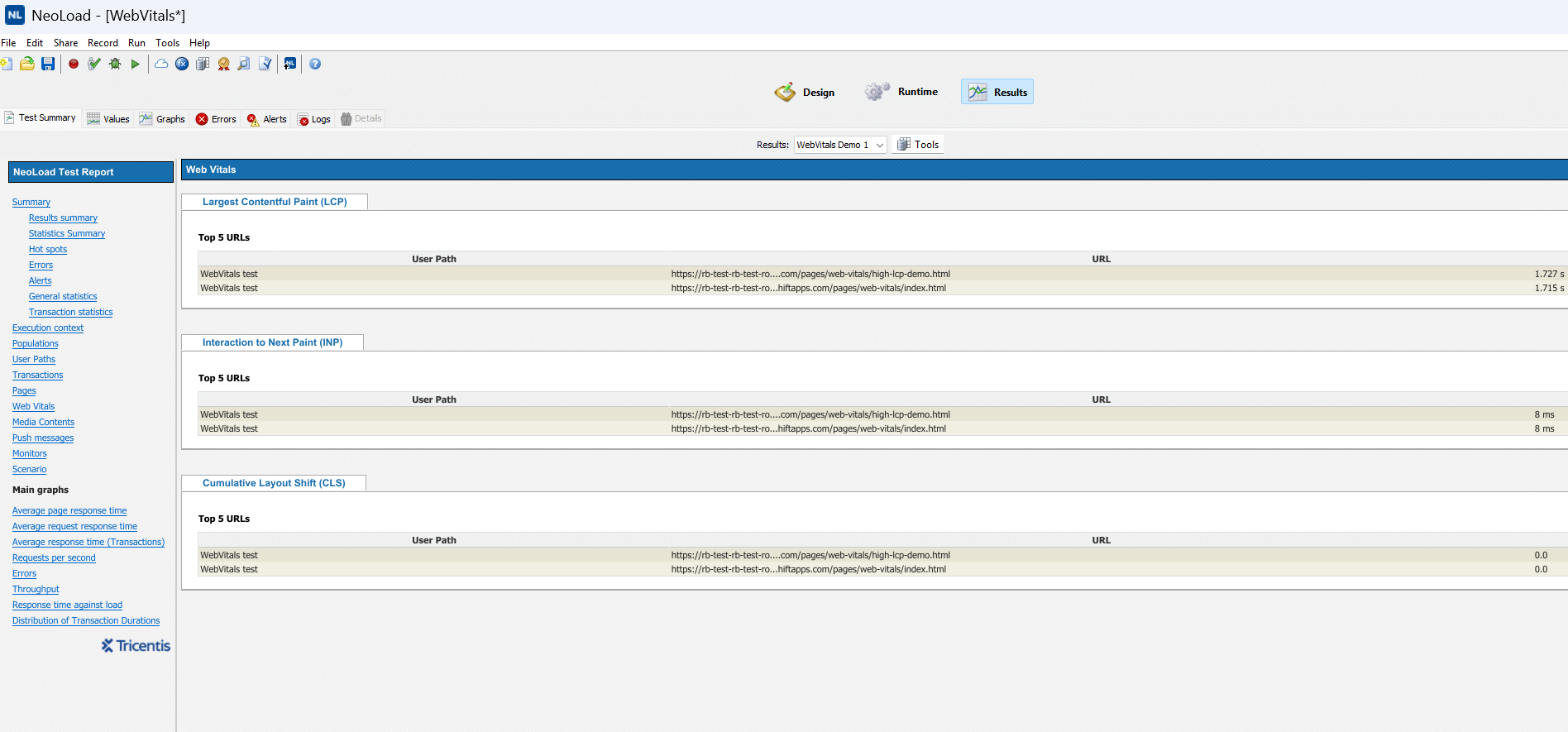Click the green bug debug icon
Screen dimensions: 1568x732
(x=115, y=64)
